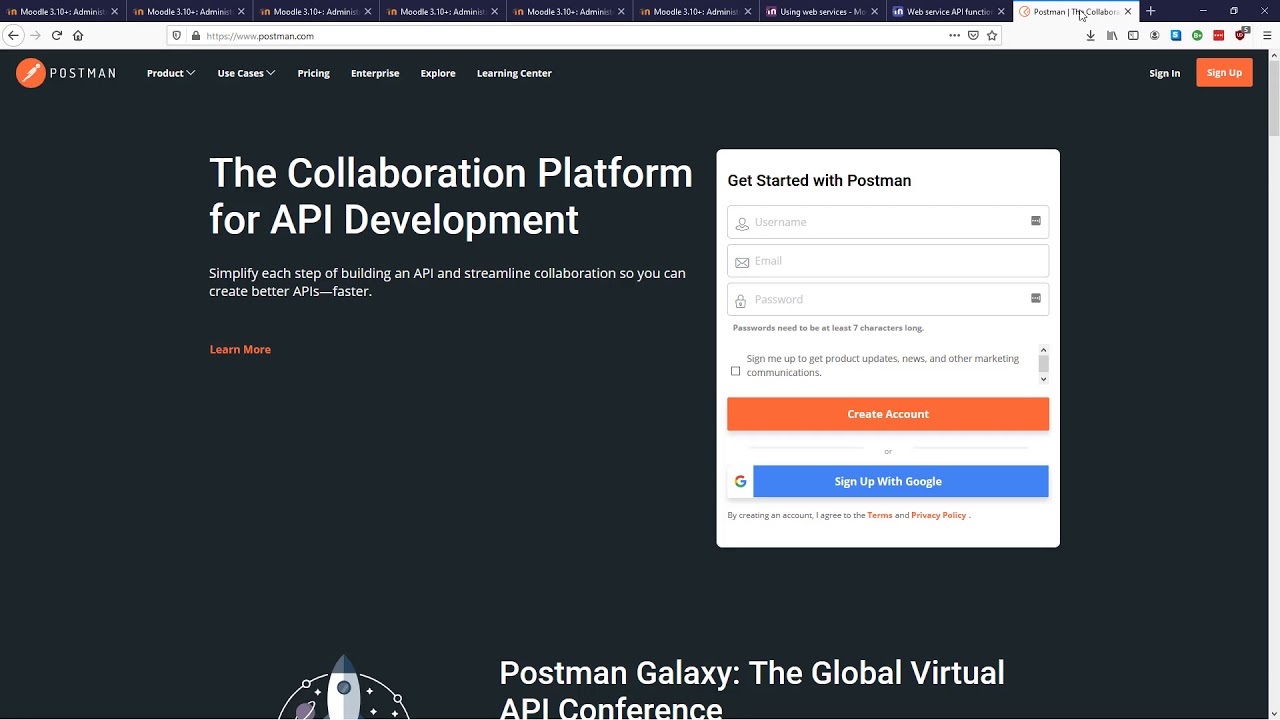Select the Postman browser tab

pos(1075,12)
